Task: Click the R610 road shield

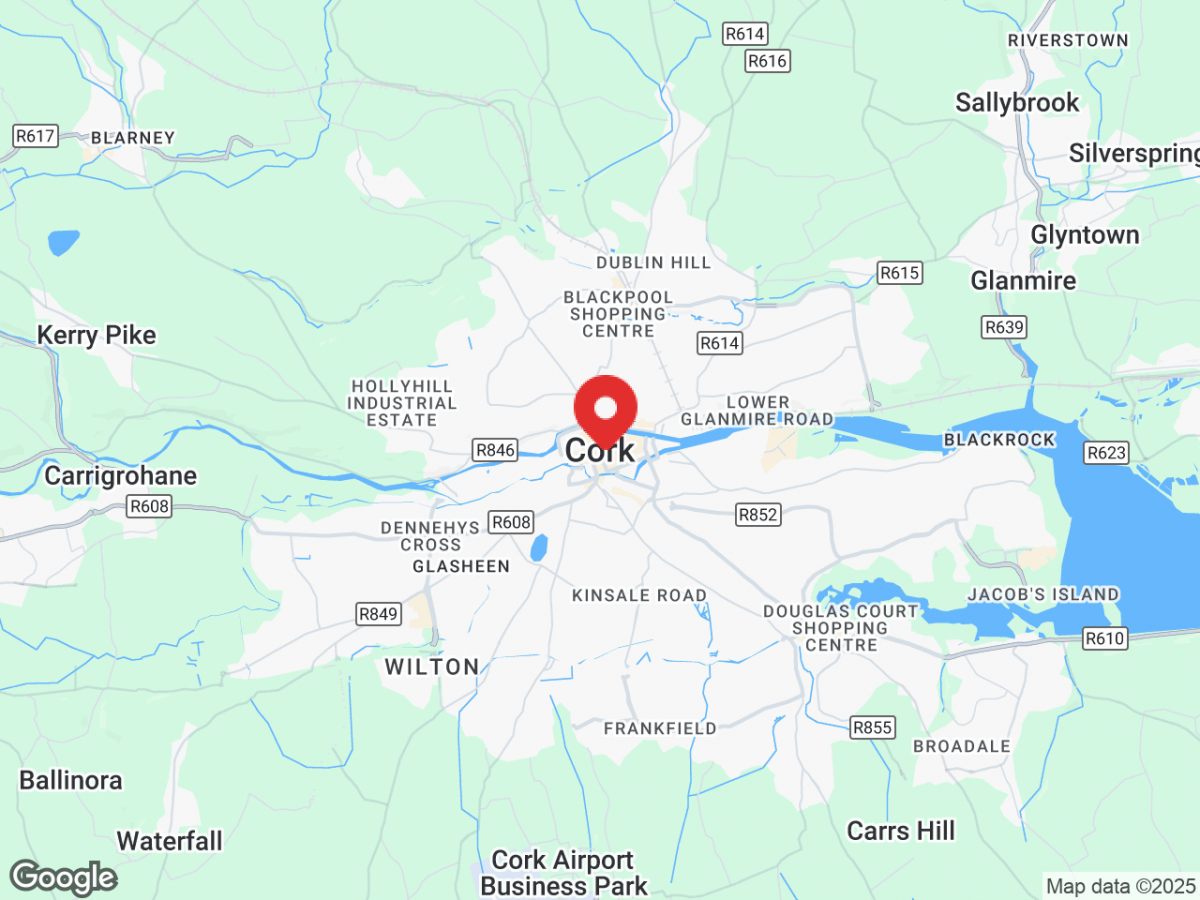Action: [x=1106, y=638]
